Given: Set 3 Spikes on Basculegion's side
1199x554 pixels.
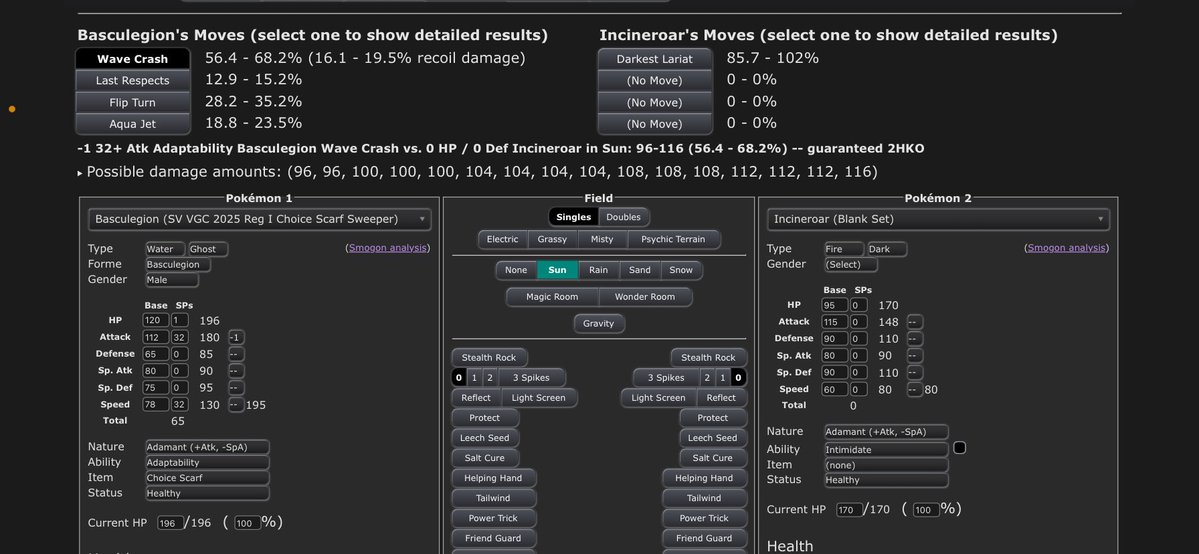Looking at the screenshot, I should click(x=531, y=378).
